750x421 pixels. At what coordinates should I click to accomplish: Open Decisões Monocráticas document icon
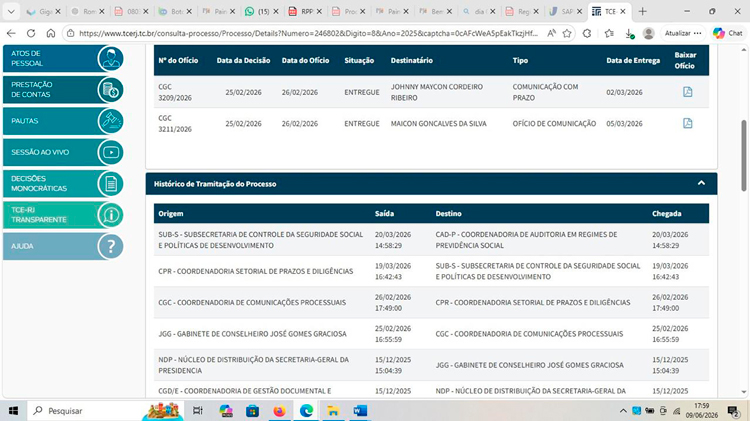coord(110,184)
